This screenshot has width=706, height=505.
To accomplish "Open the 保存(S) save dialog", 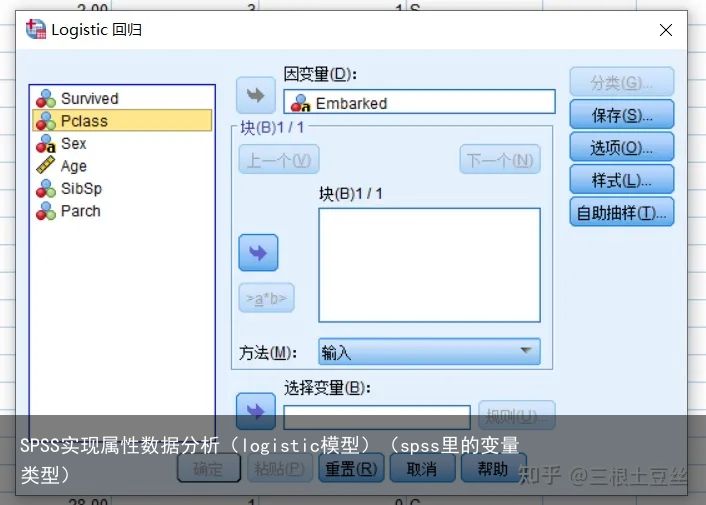I will [622, 115].
